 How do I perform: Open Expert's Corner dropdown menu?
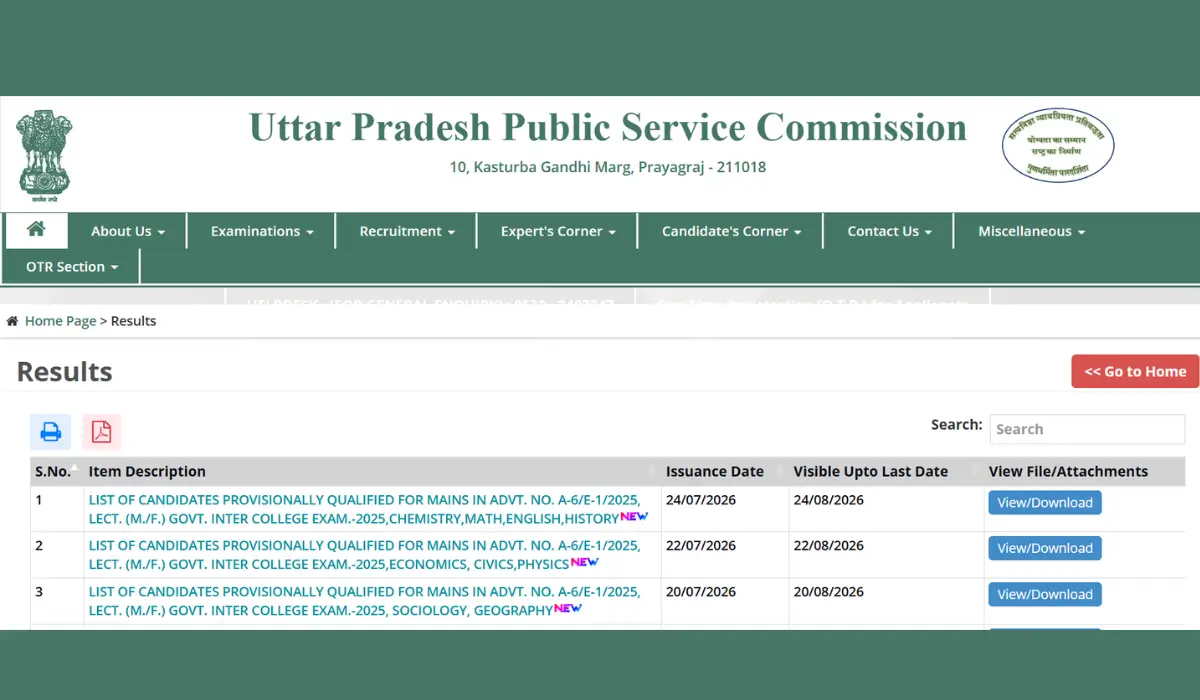point(558,231)
